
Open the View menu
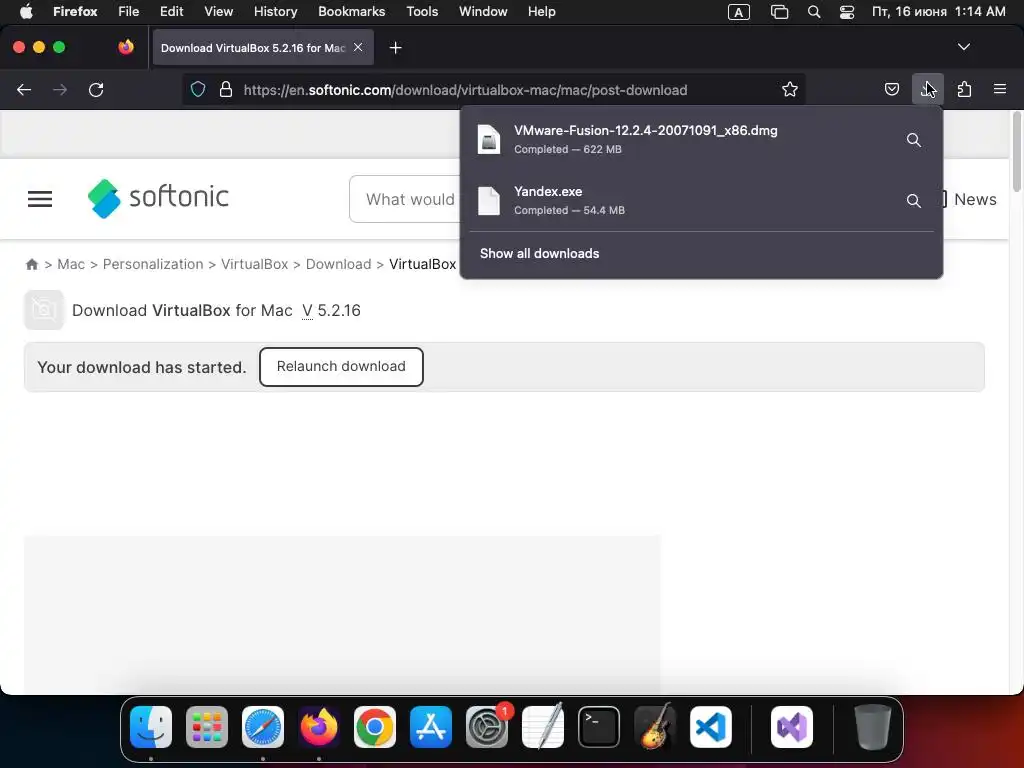pos(218,11)
